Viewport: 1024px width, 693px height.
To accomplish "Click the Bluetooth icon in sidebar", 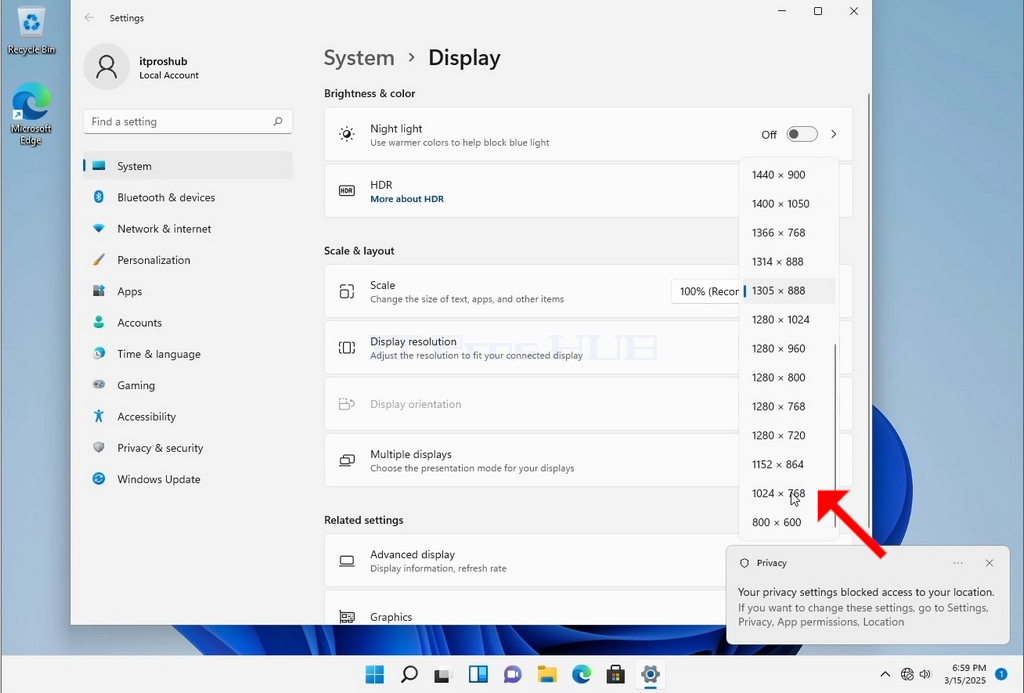I will (x=99, y=197).
